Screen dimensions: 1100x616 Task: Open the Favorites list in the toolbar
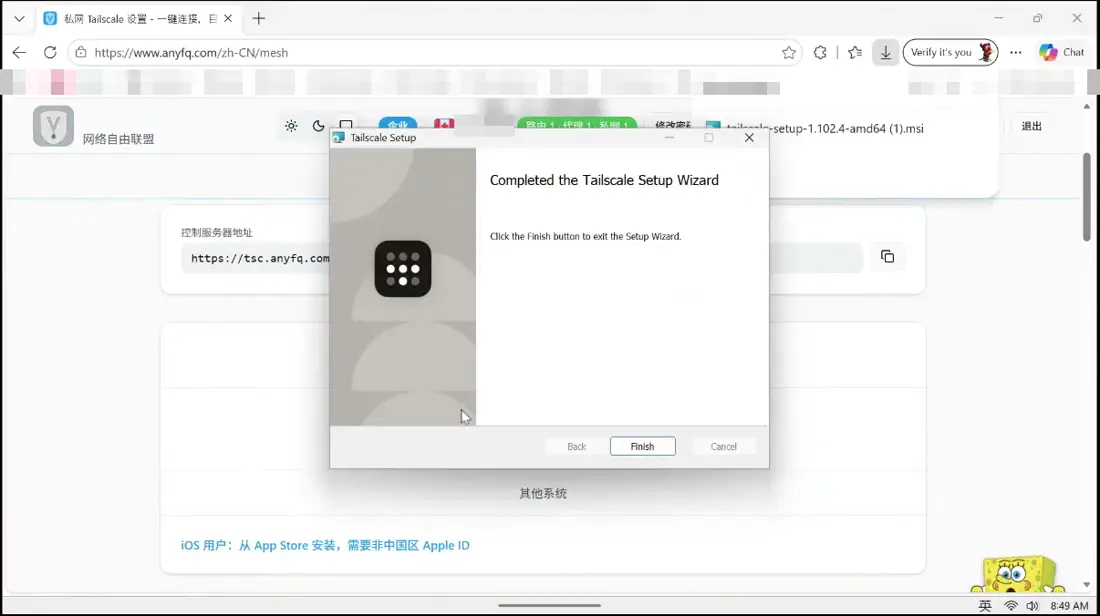click(x=854, y=53)
